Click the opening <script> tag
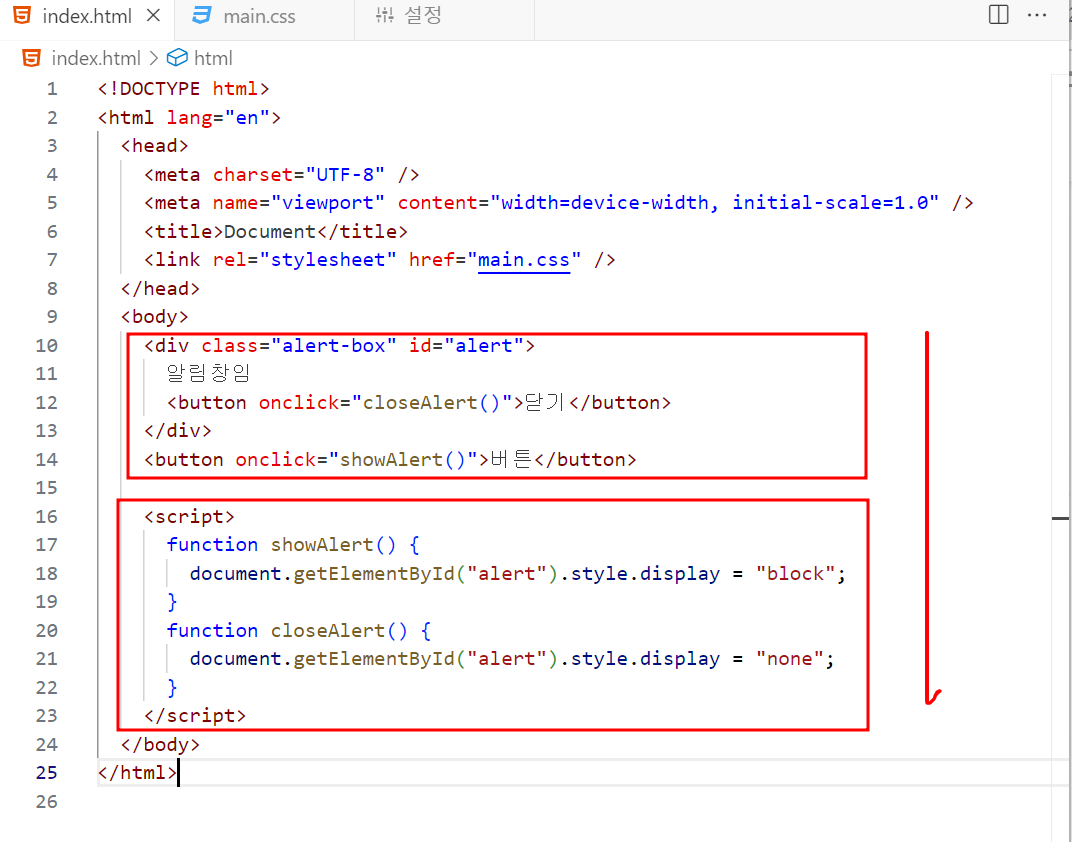The image size is (1072, 842). coord(189,517)
